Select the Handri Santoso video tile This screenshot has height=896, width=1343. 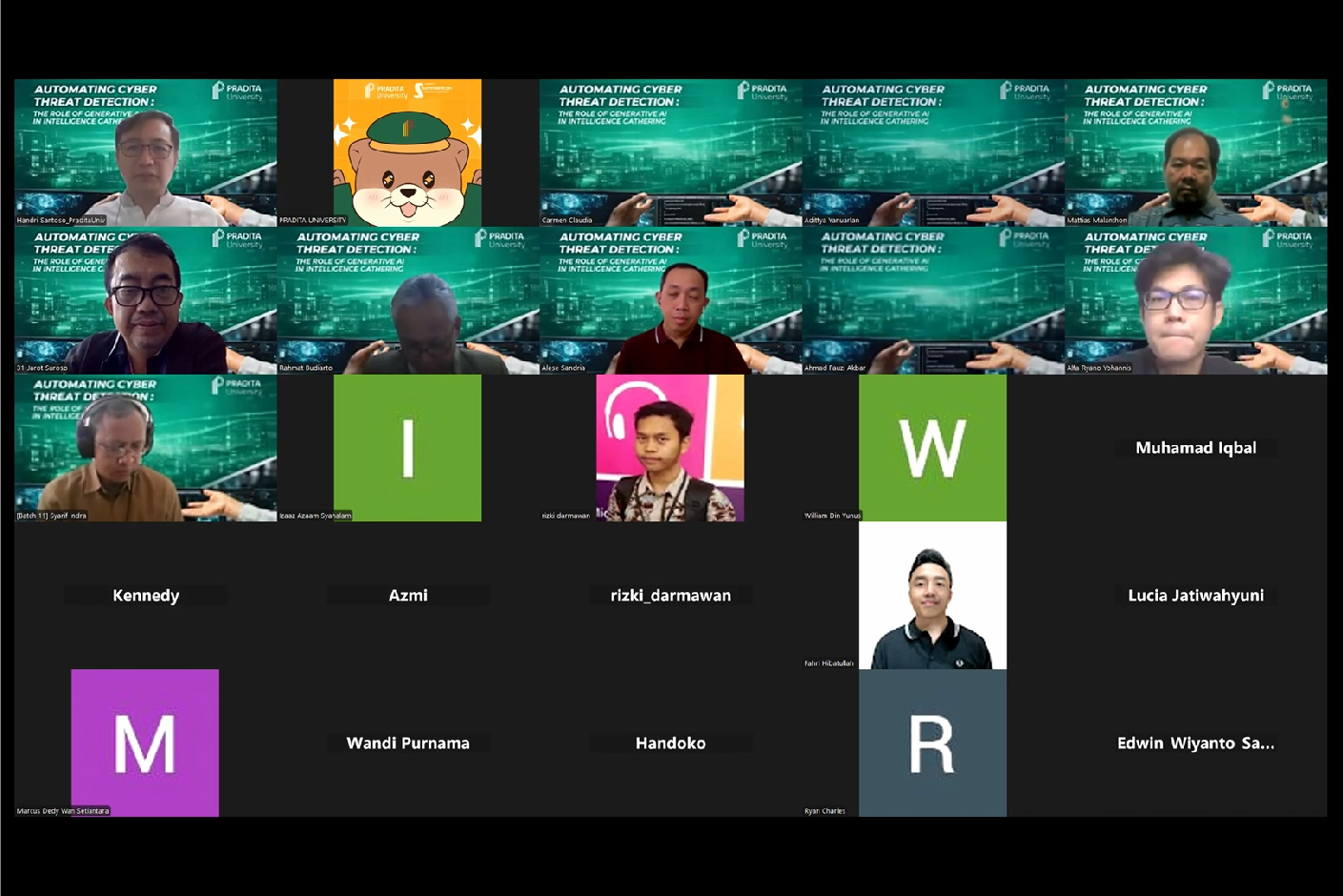point(145,153)
